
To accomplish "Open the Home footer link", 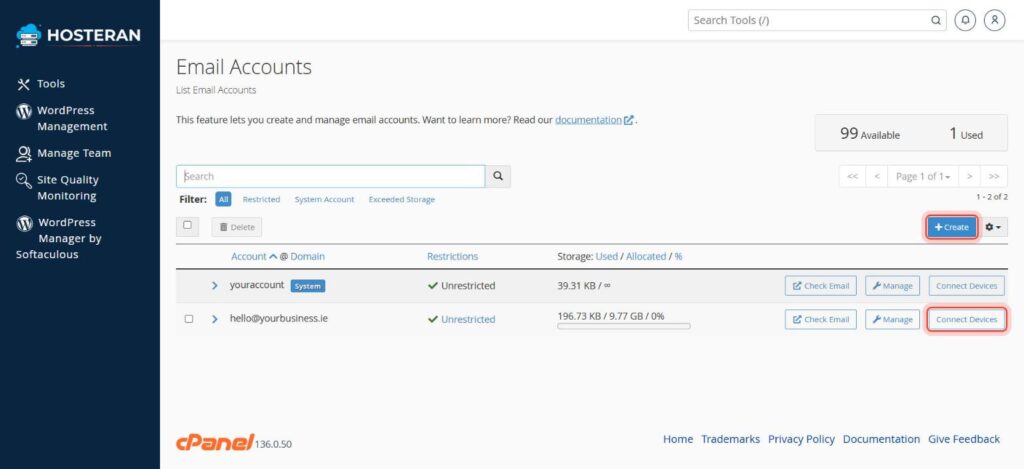I will tap(678, 440).
